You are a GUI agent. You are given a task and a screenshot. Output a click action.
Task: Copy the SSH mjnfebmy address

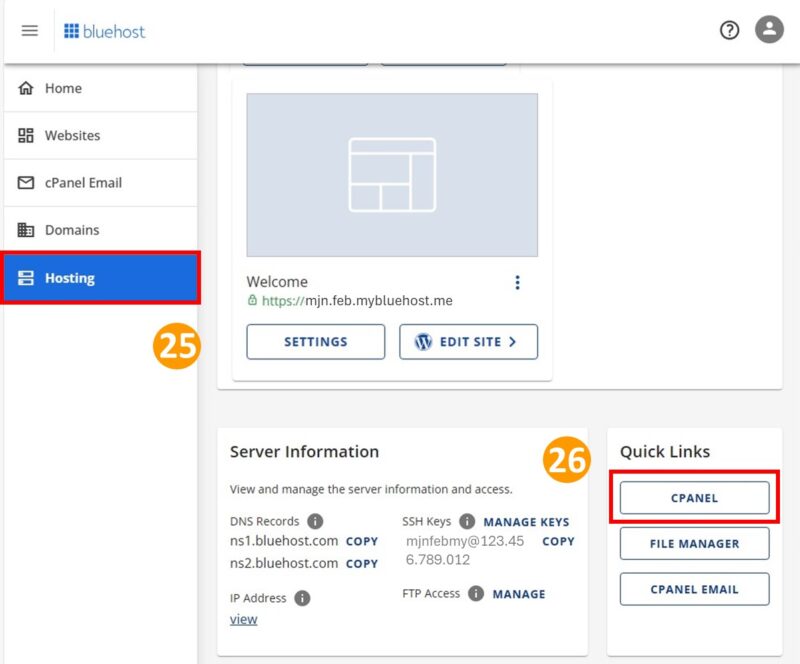(x=558, y=541)
